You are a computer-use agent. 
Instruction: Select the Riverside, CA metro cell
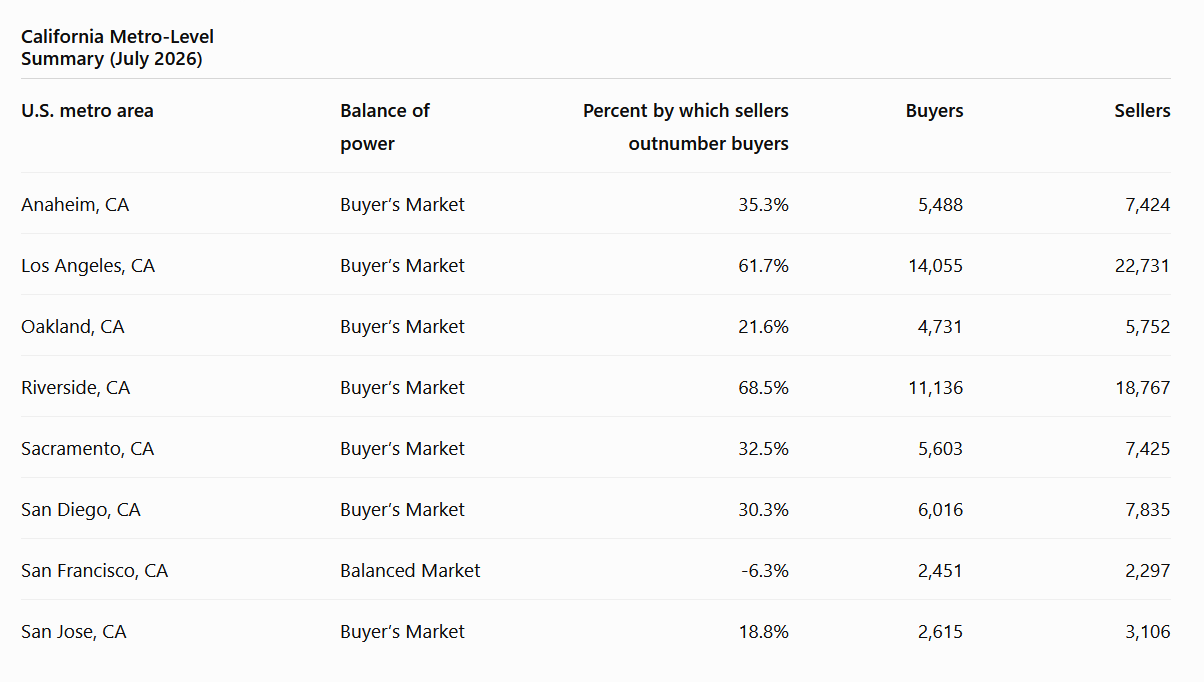coord(76,388)
